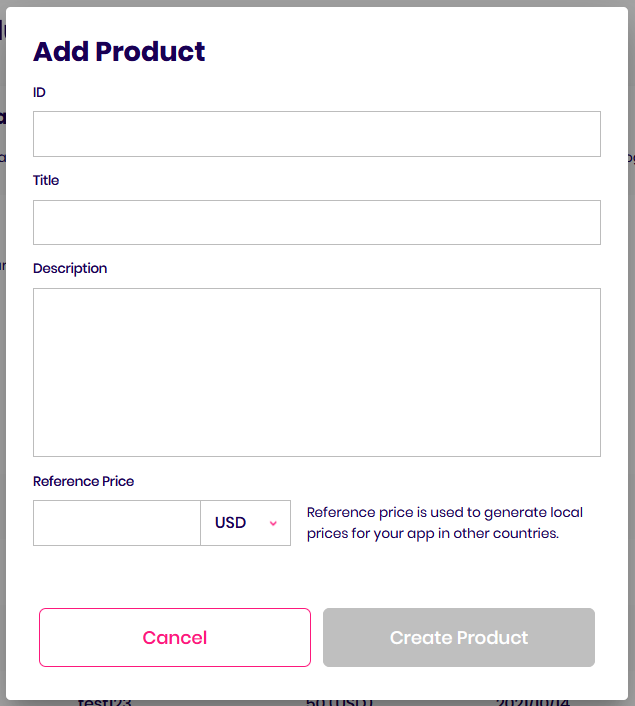Viewport: 635px width, 706px height.
Task: Select the test123 row behind the dialog
Action: [x=104, y=702]
